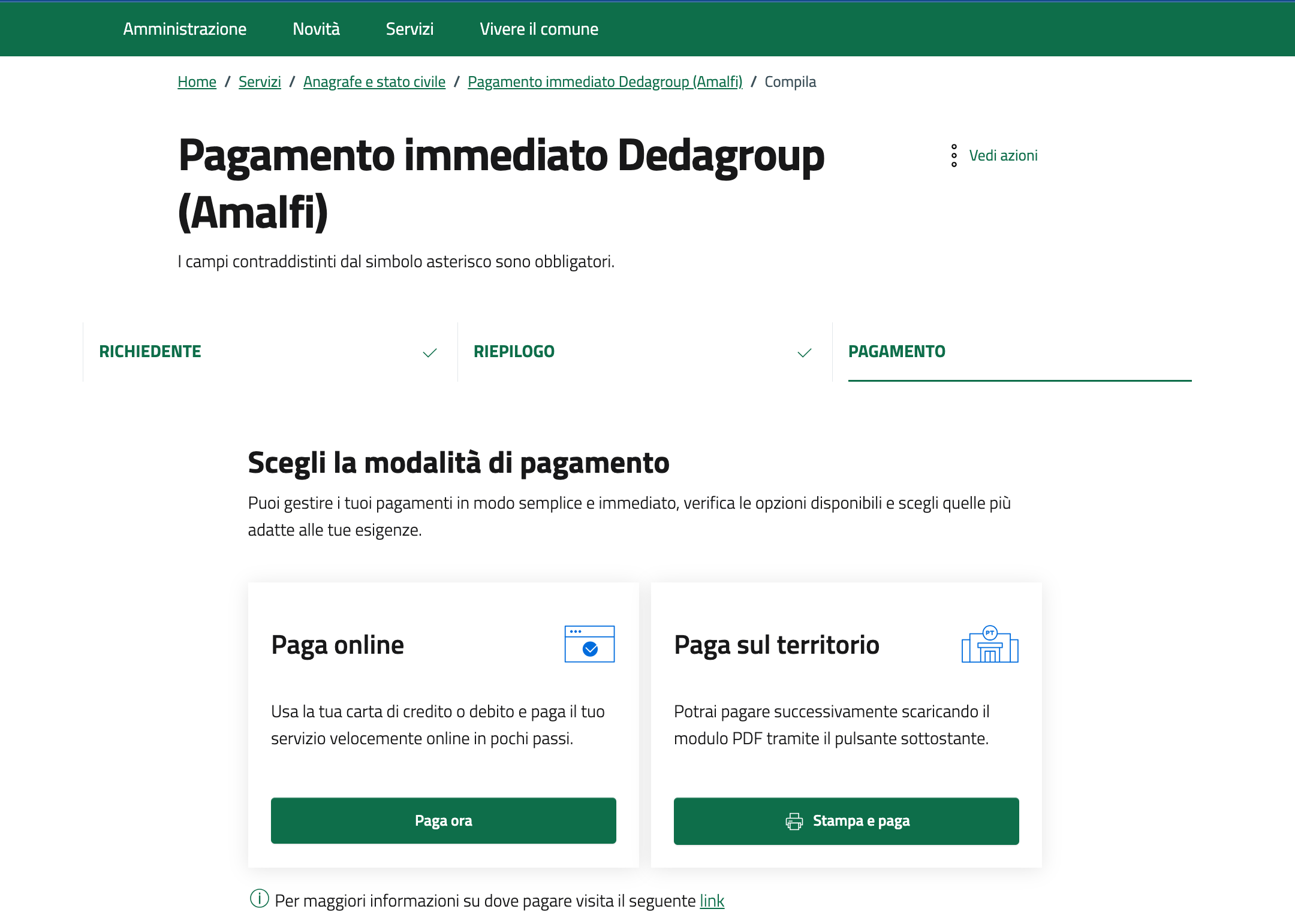This screenshot has width=1295, height=924.
Task: Open the Novità menu item
Action: pos(316,29)
